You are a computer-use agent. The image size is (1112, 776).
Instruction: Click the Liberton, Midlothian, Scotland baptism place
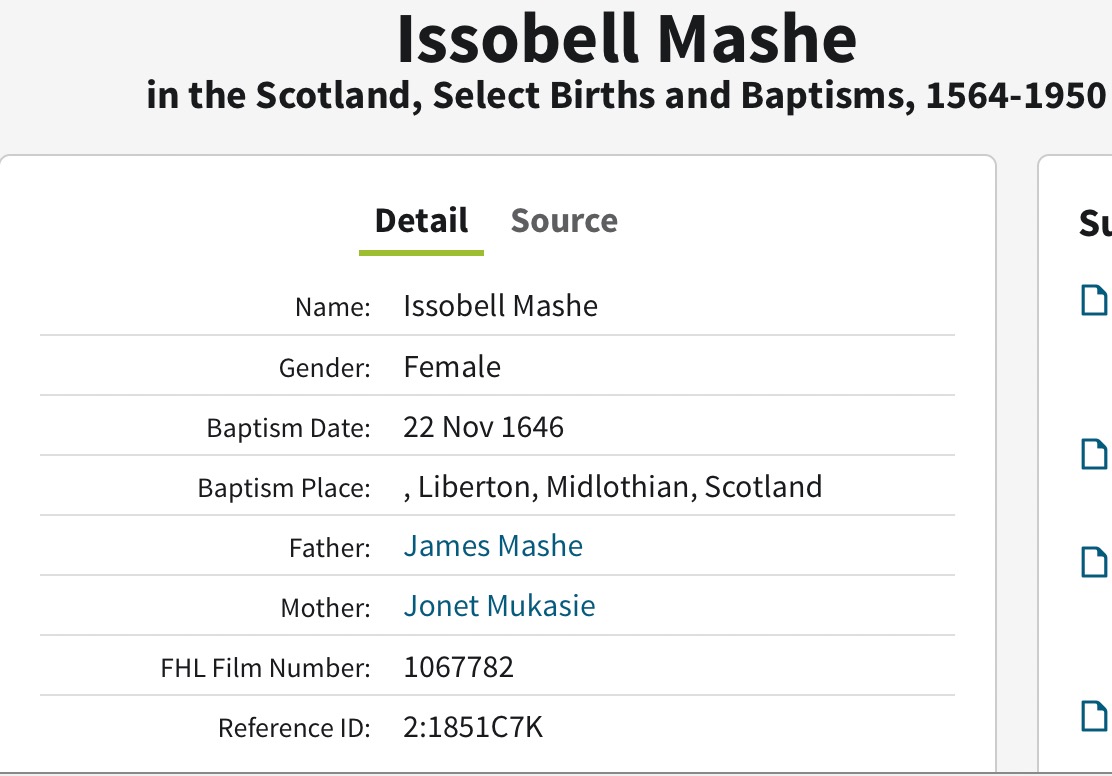pos(613,487)
